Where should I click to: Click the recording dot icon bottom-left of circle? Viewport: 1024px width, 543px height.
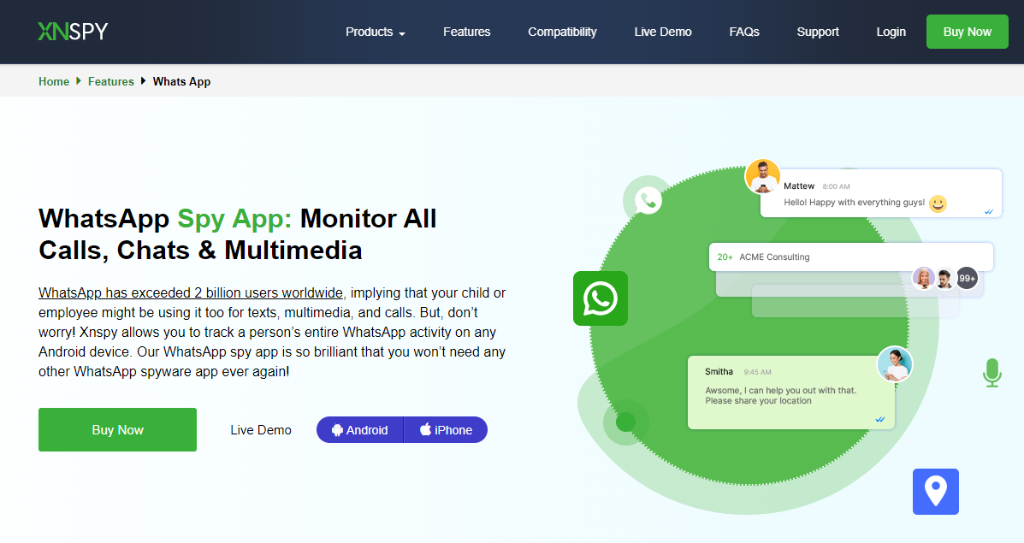626,422
